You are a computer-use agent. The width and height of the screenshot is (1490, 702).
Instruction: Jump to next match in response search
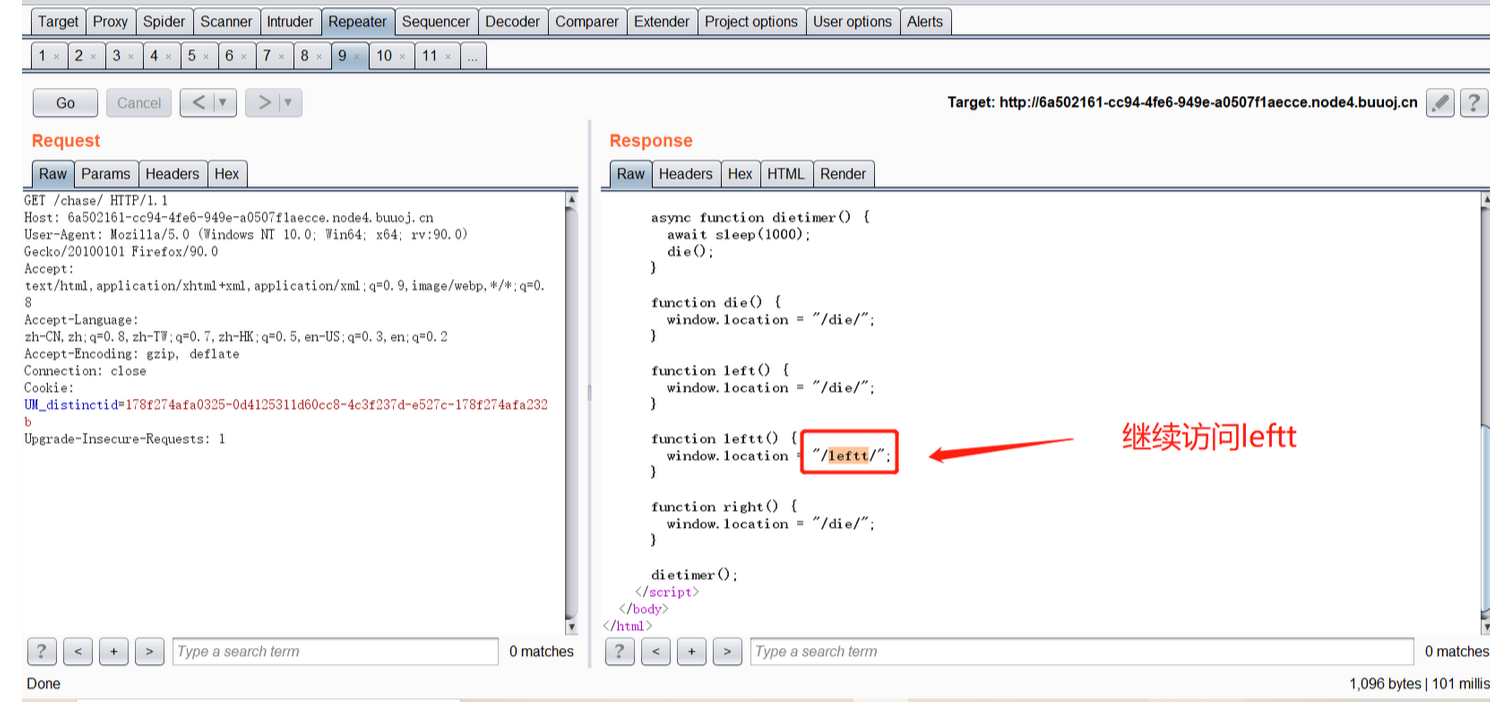coord(728,651)
